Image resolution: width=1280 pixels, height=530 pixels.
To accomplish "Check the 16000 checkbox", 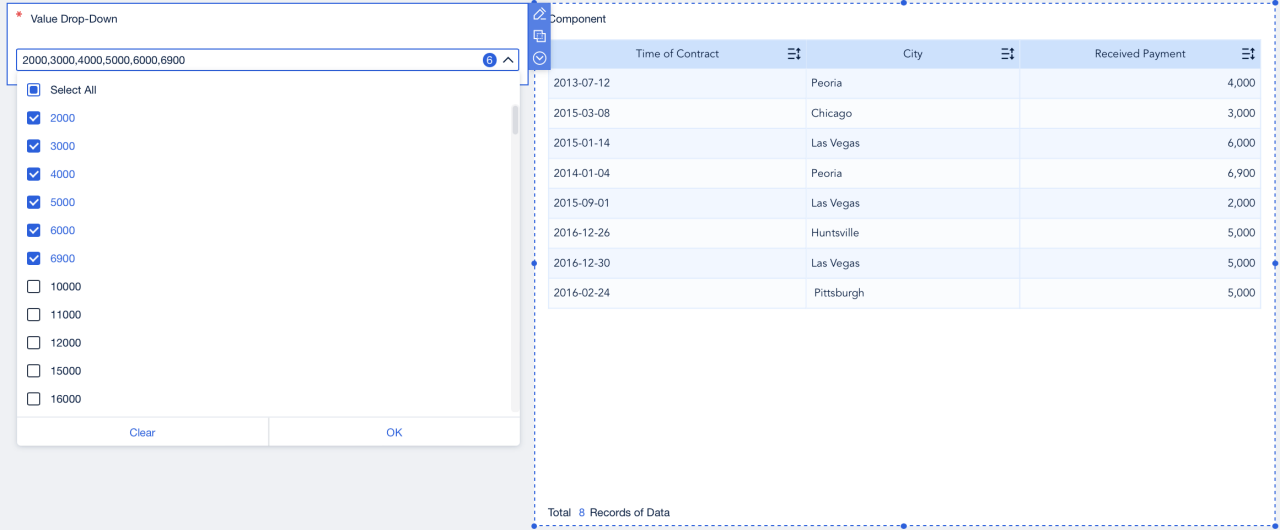I will [34, 398].
